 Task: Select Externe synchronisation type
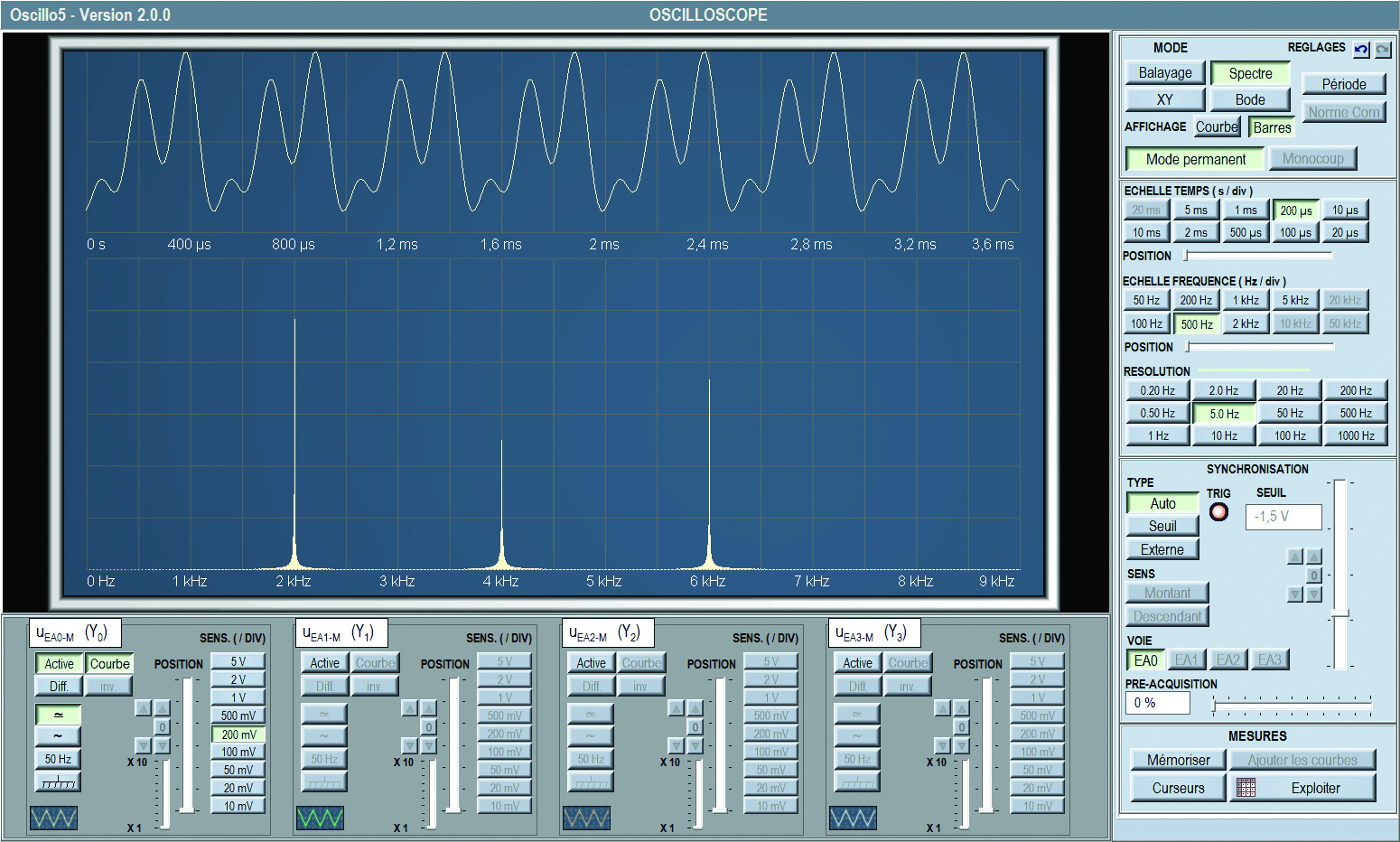tap(1162, 549)
